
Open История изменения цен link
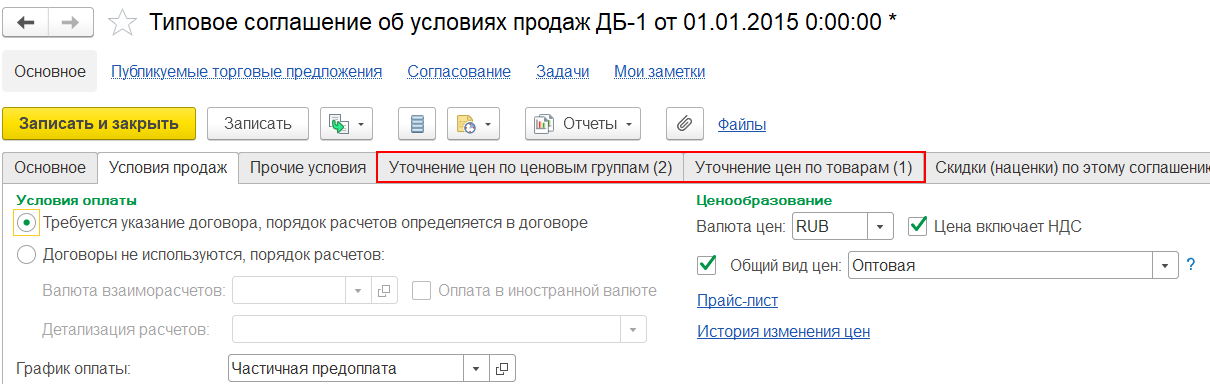coord(783,331)
